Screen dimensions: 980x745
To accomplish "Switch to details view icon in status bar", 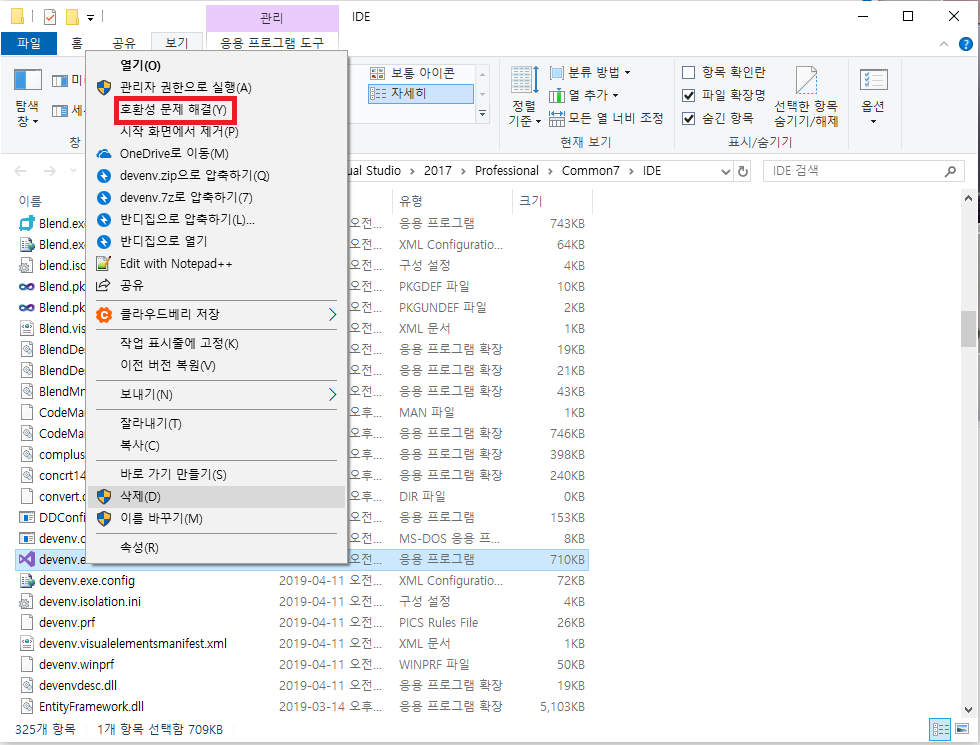I will 941,729.
